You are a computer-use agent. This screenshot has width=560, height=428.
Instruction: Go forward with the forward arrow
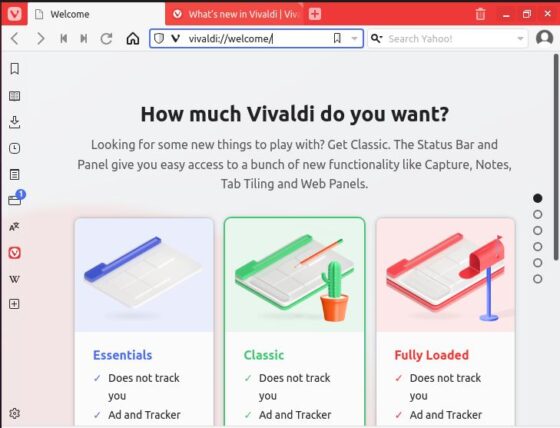pos(41,38)
